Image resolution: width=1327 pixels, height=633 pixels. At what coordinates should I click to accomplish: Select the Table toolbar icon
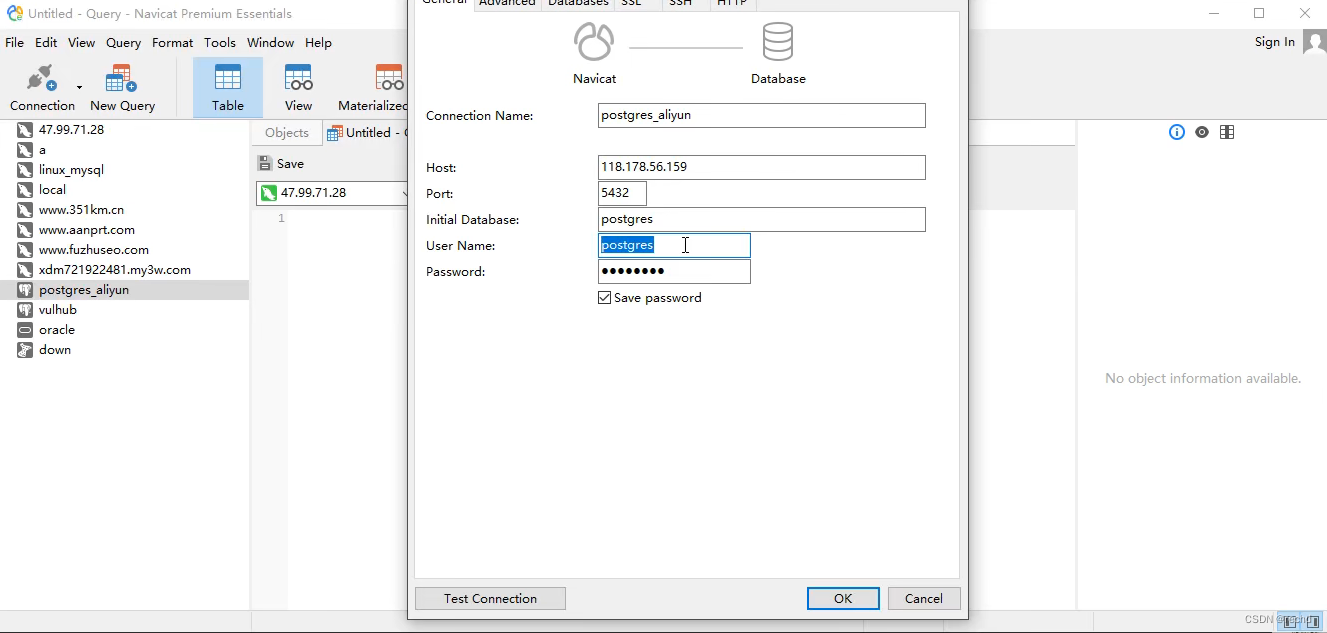[228, 78]
